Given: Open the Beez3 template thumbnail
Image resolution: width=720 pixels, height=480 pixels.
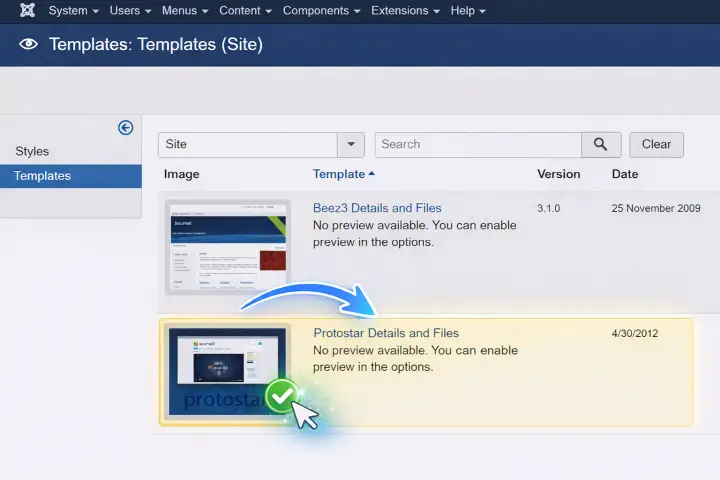Looking at the screenshot, I should (x=228, y=247).
